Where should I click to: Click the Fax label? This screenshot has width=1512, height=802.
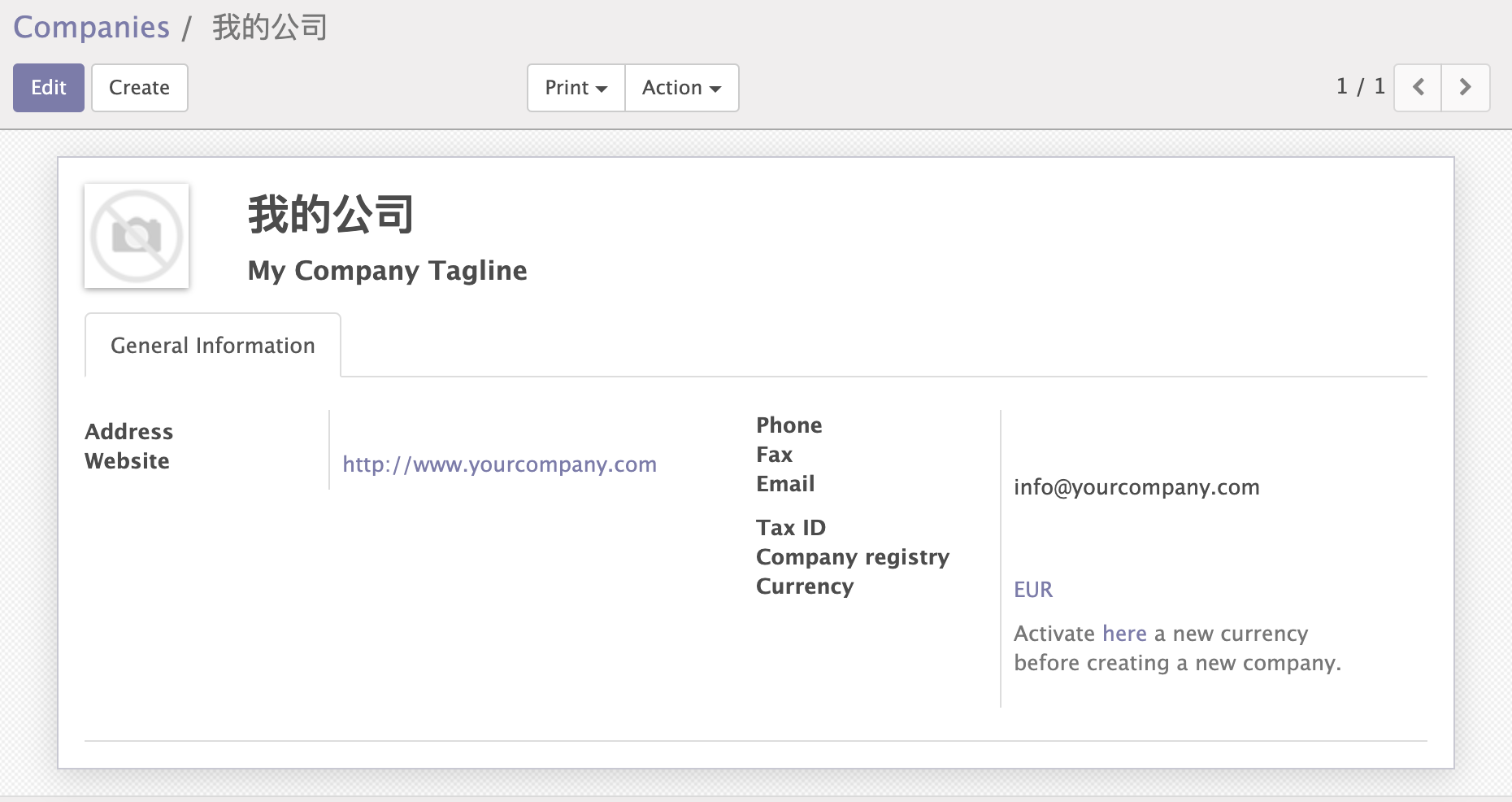coord(774,454)
